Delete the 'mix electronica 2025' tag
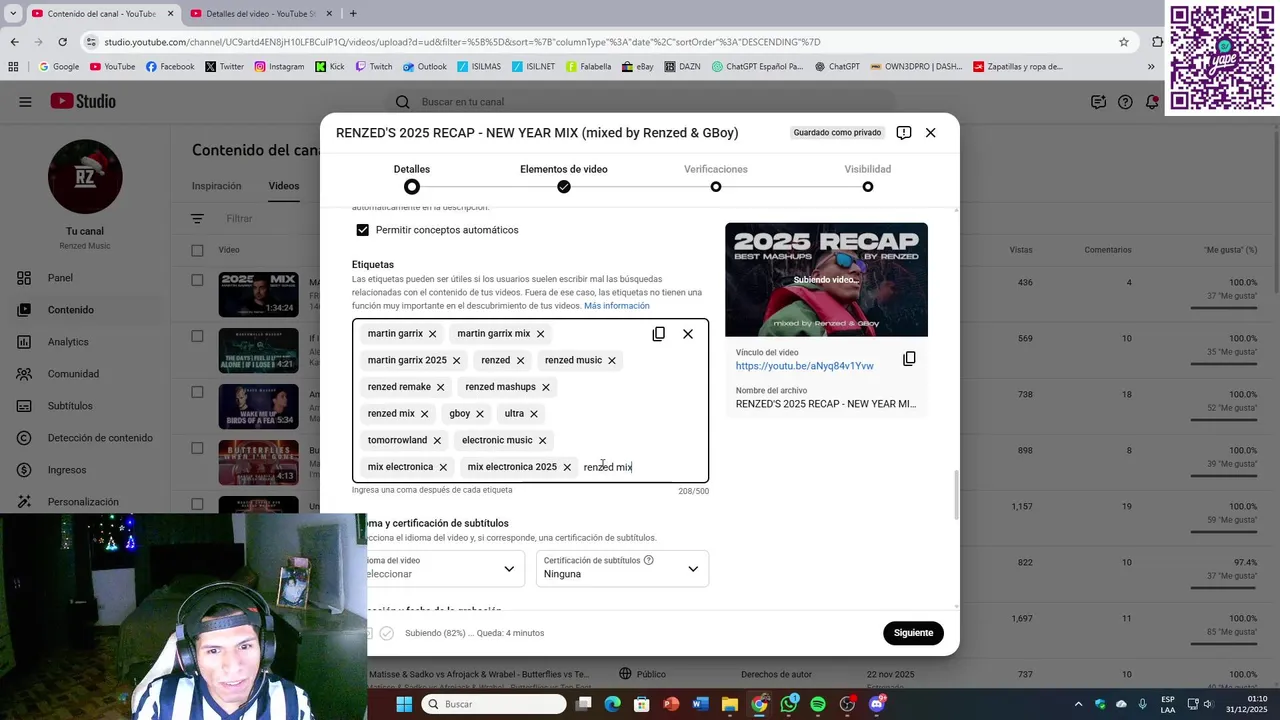The image size is (1280, 720). click(566, 467)
